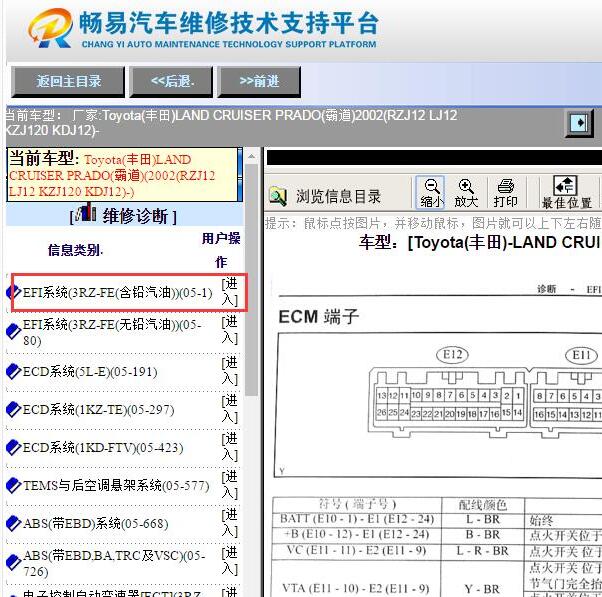The width and height of the screenshot is (602, 597).
Task: Click the 当前车型 Toyota LAND CRUISER PRADO text box
Action: pos(122,175)
